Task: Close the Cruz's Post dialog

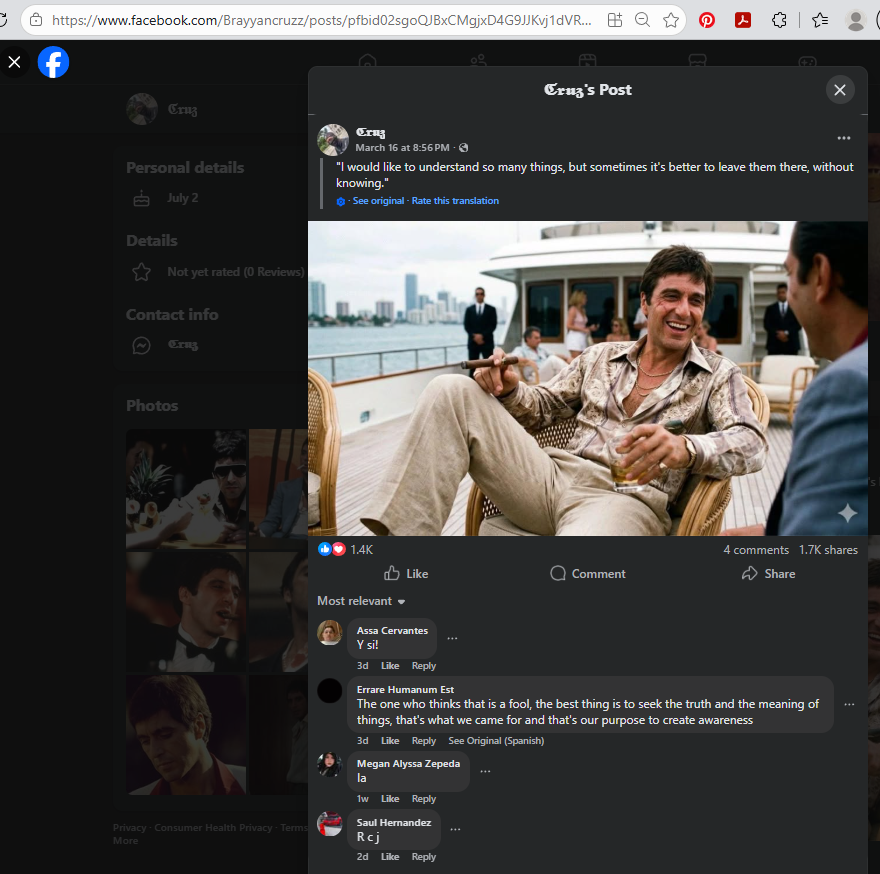Action: click(x=839, y=90)
